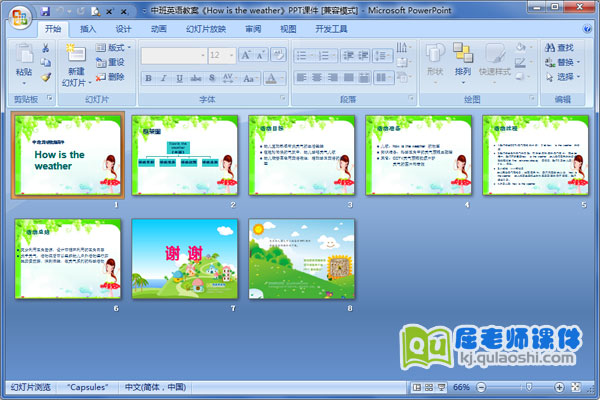600x400 pixels.
Task: Open character spacing AV dropdown
Action: (x=228, y=78)
